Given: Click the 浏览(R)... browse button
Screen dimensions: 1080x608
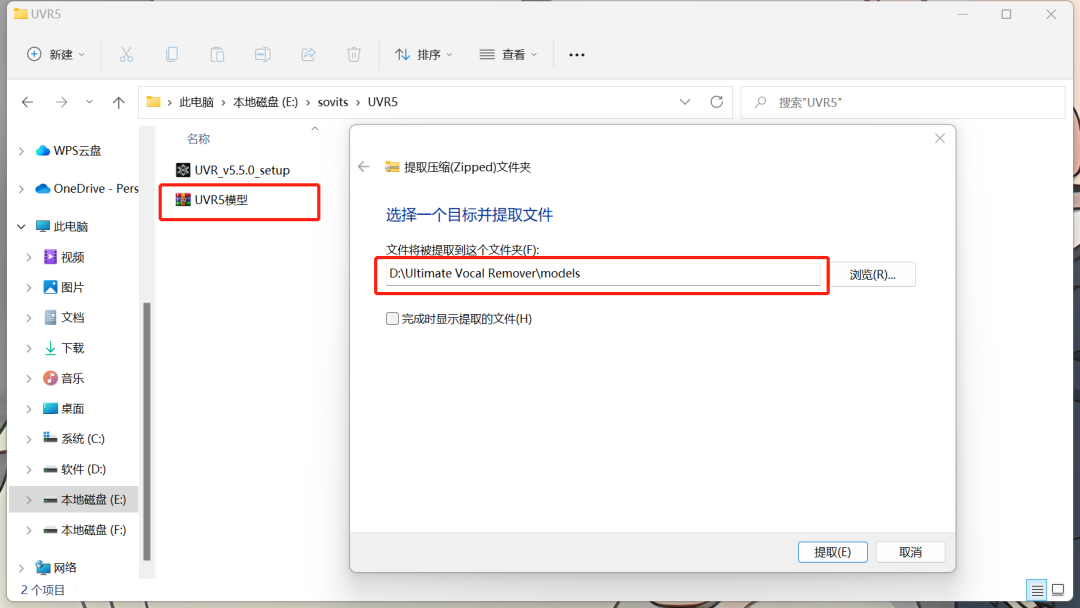Looking at the screenshot, I should point(872,274).
